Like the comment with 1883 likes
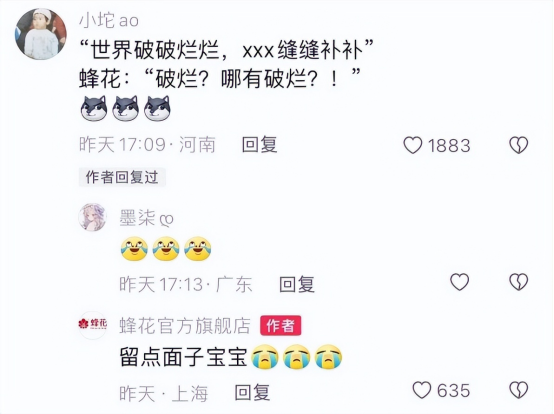554x414 pixels. (x=413, y=145)
